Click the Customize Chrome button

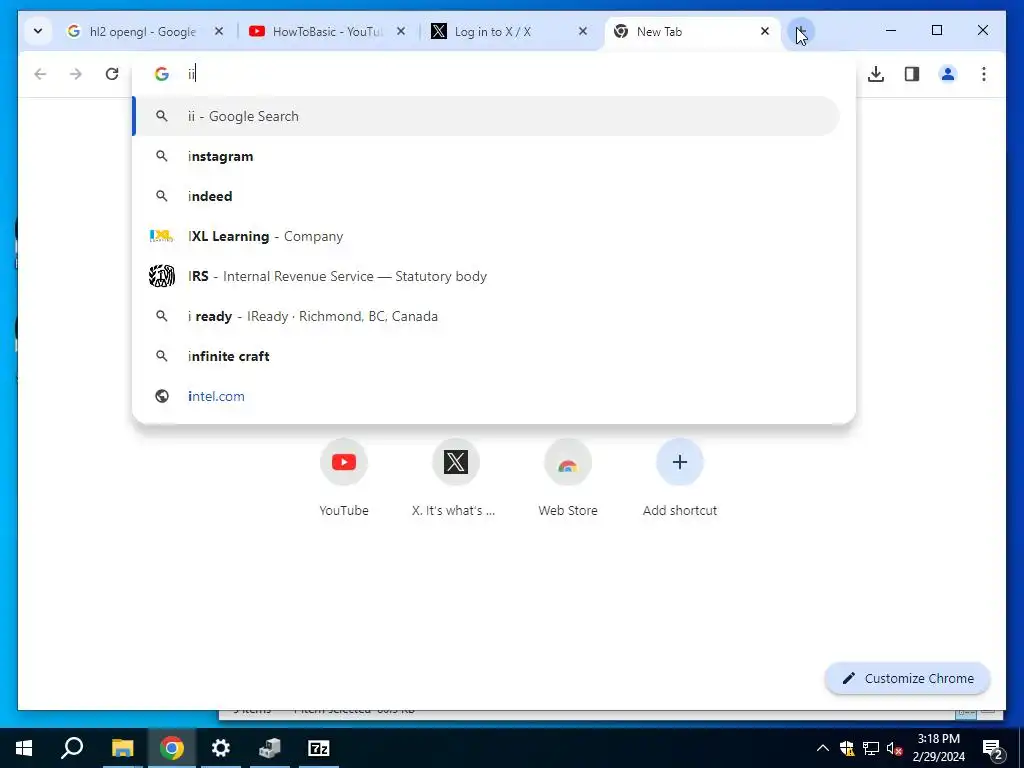point(908,679)
